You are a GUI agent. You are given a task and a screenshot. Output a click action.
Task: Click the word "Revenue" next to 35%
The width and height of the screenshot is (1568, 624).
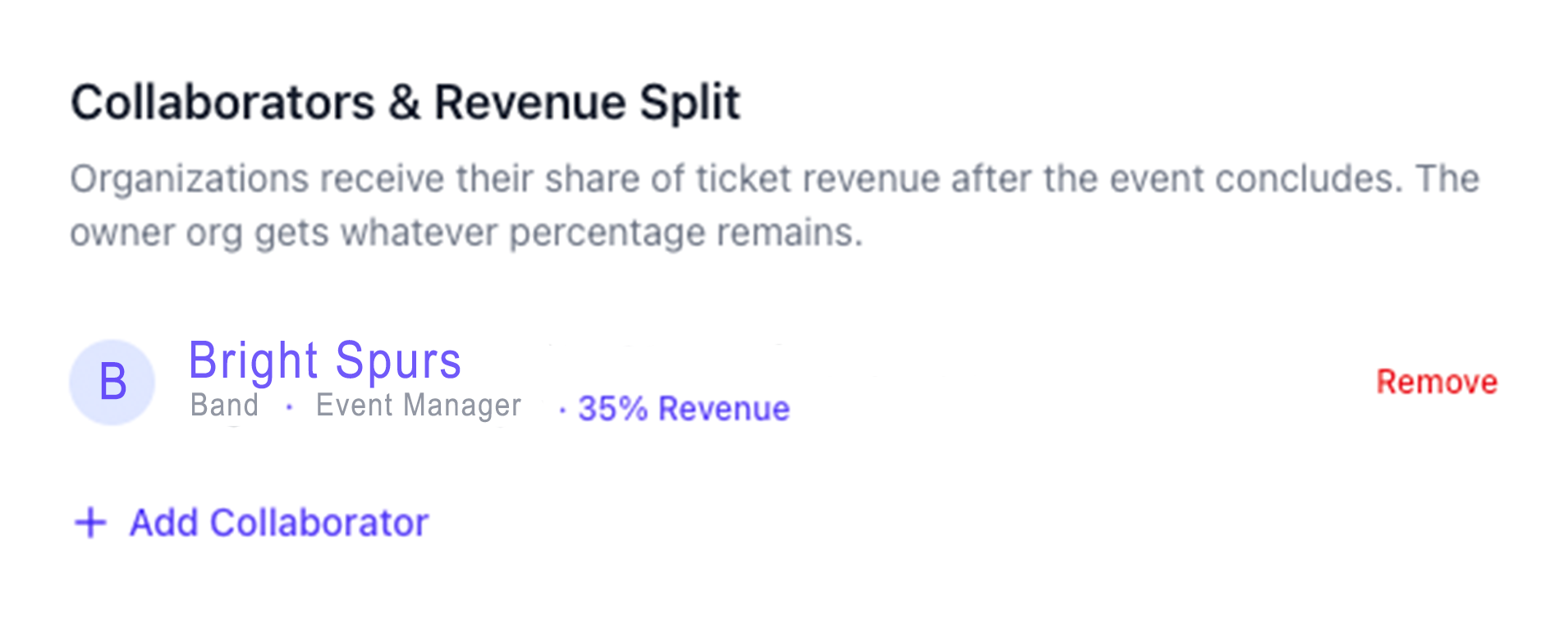(x=723, y=409)
